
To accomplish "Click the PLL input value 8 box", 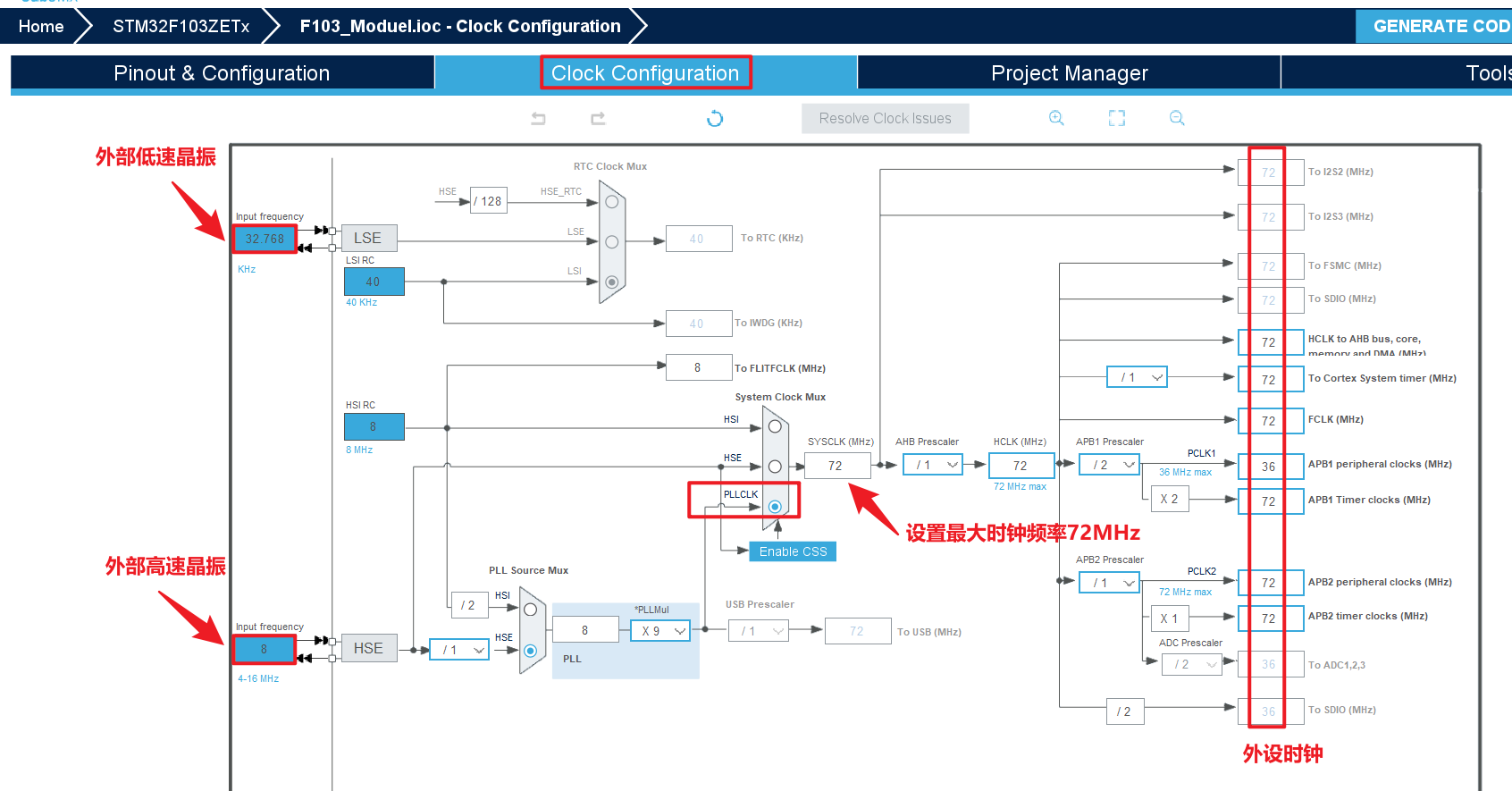I will pos(586,630).
